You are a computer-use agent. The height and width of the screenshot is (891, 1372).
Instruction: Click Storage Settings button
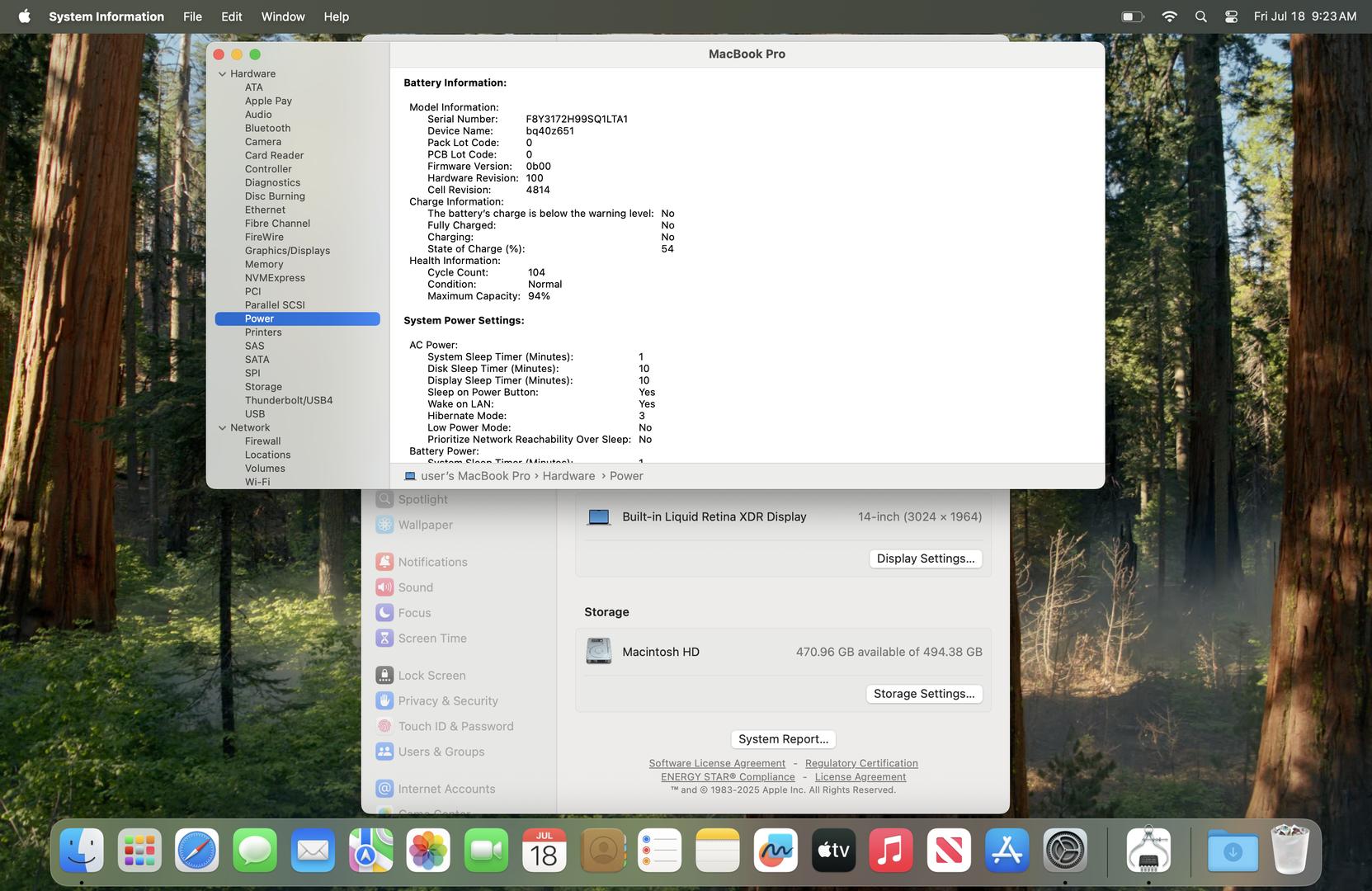pyautogui.click(x=924, y=694)
